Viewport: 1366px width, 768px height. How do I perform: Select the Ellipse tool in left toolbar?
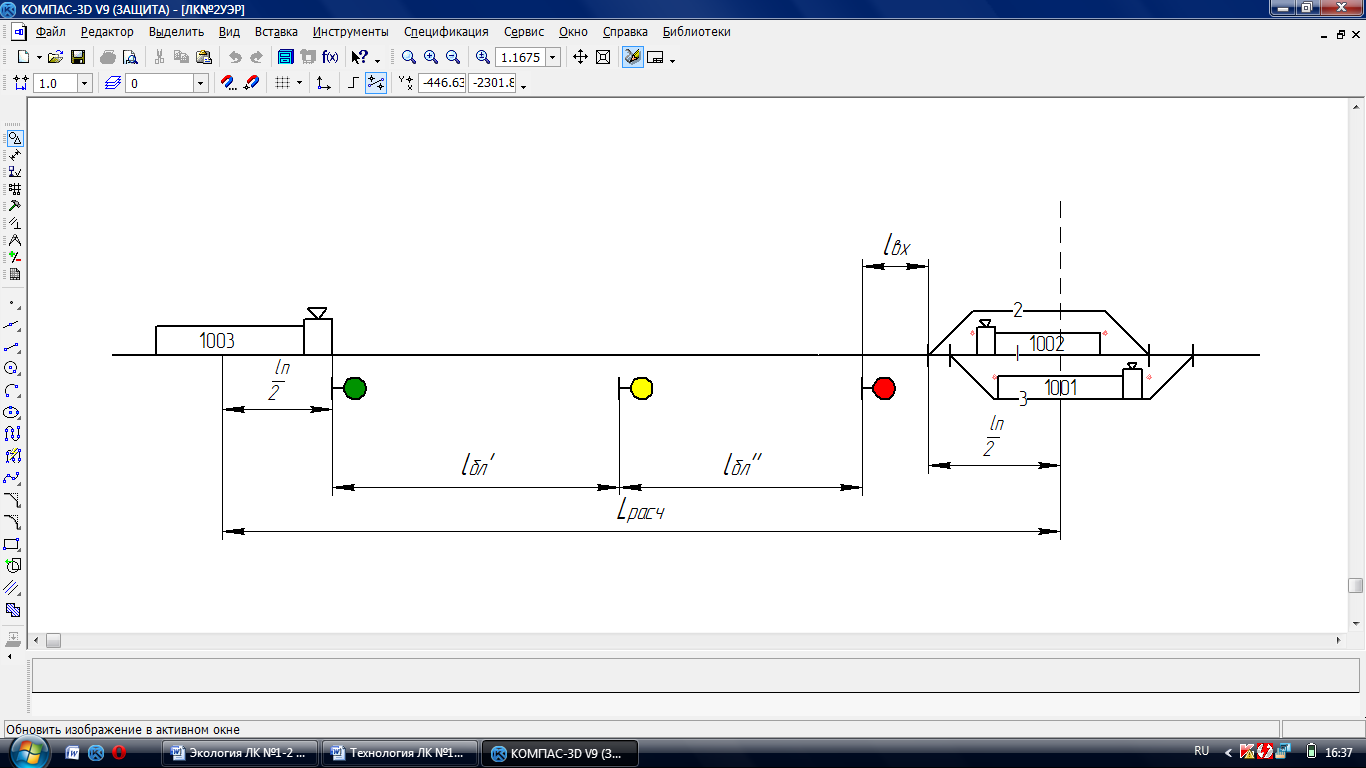pos(13,412)
